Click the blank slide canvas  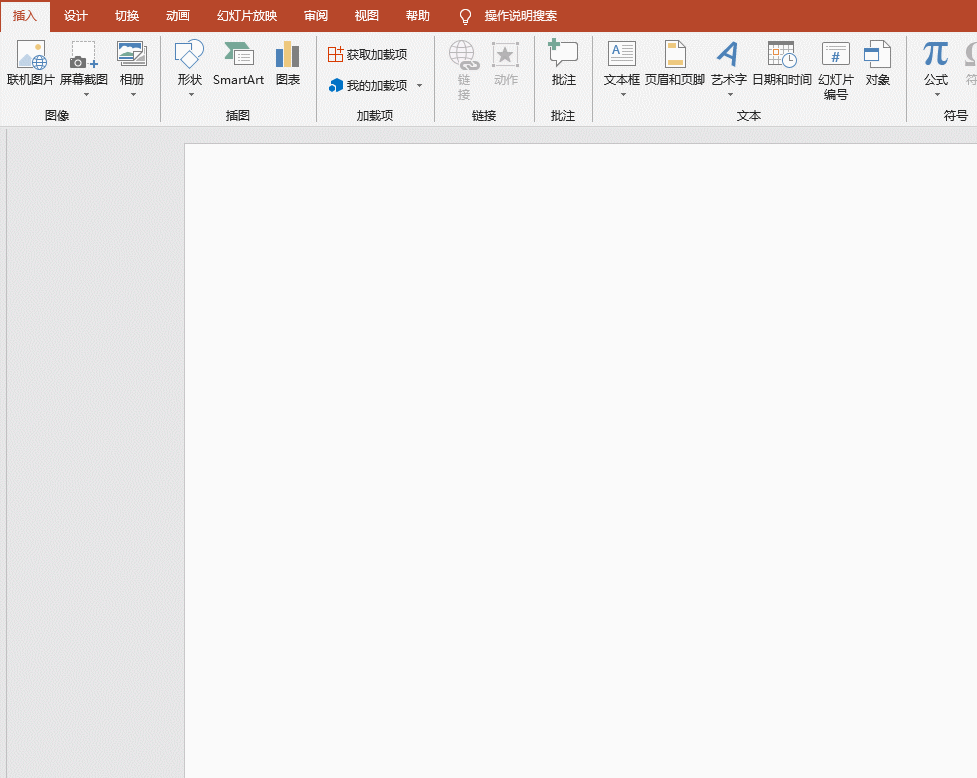(x=580, y=460)
